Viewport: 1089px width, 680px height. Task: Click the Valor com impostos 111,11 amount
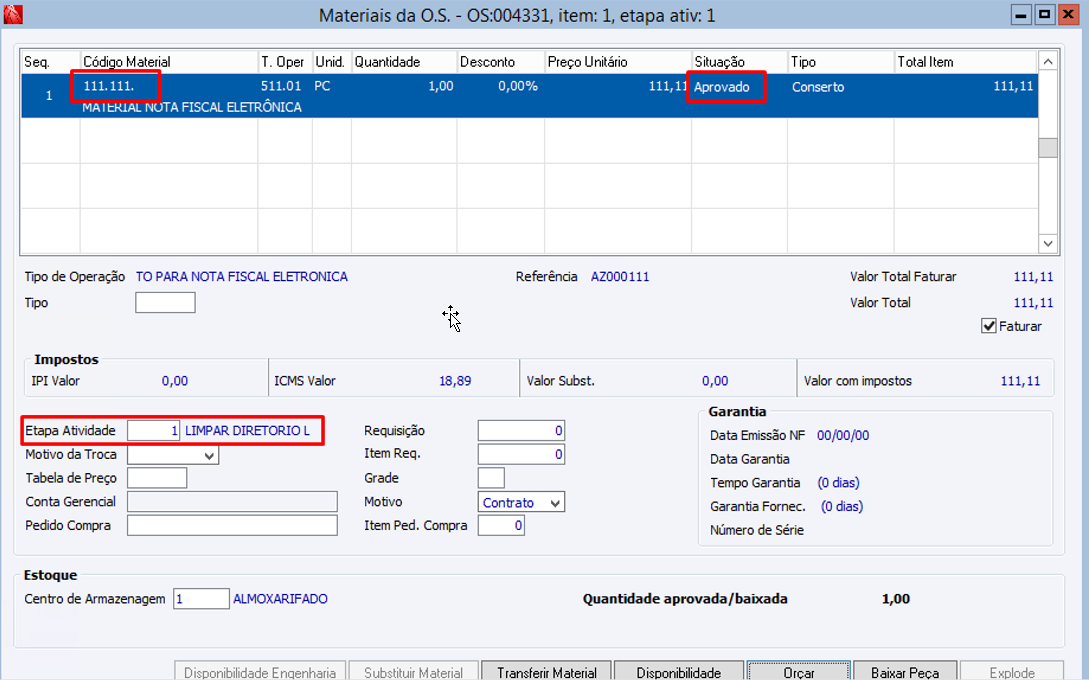(1020, 381)
